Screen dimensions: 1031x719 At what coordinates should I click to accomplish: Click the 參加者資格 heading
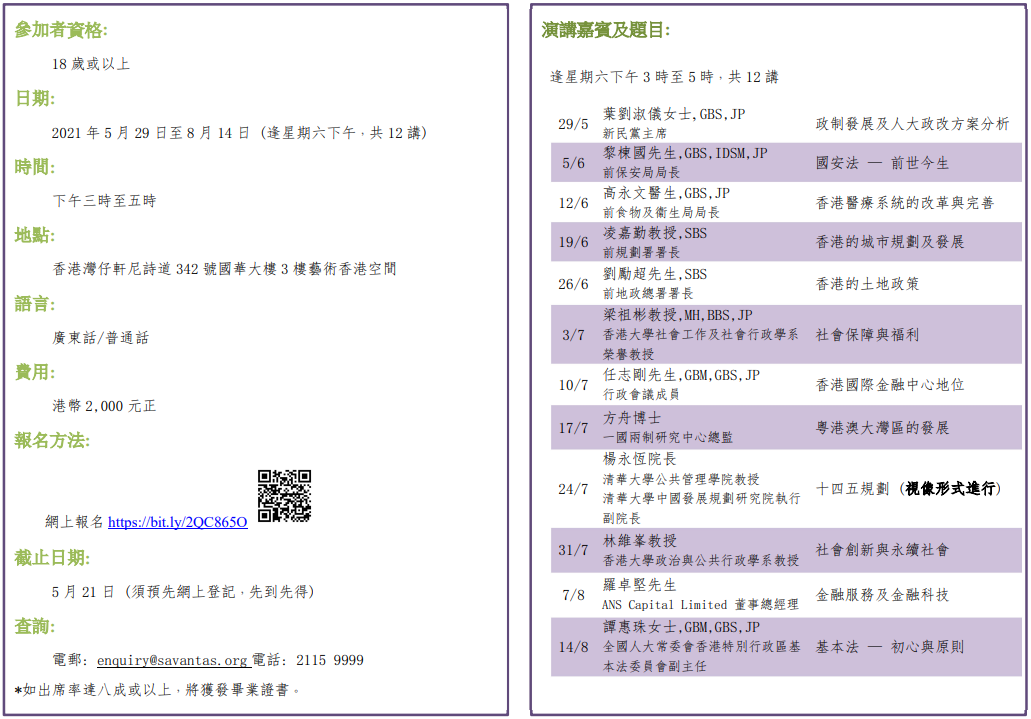pyautogui.click(x=61, y=30)
